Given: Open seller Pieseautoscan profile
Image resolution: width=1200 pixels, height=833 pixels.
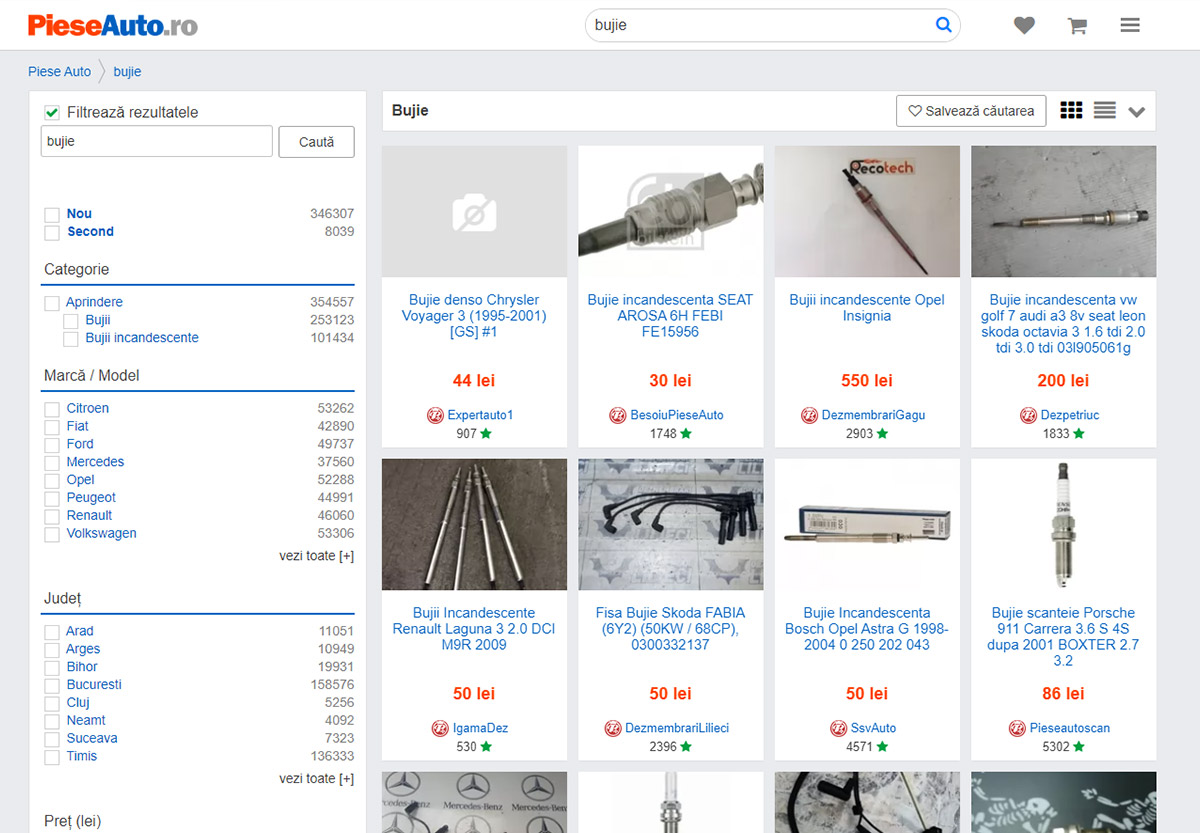Looking at the screenshot, I should pos(1070,728).
